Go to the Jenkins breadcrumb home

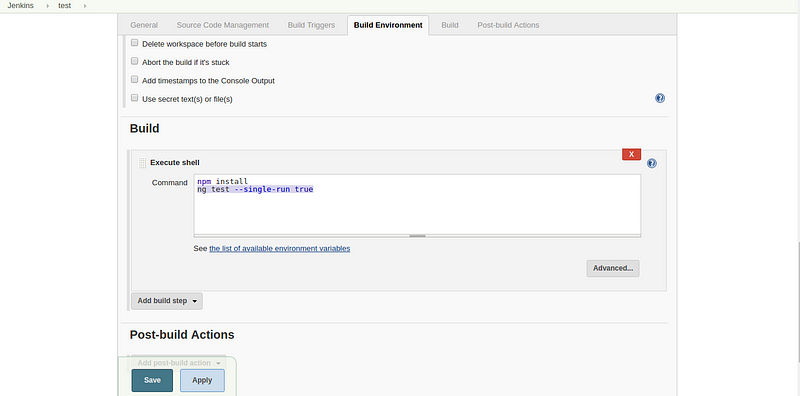pyautogui.click(x=20, y=6)
